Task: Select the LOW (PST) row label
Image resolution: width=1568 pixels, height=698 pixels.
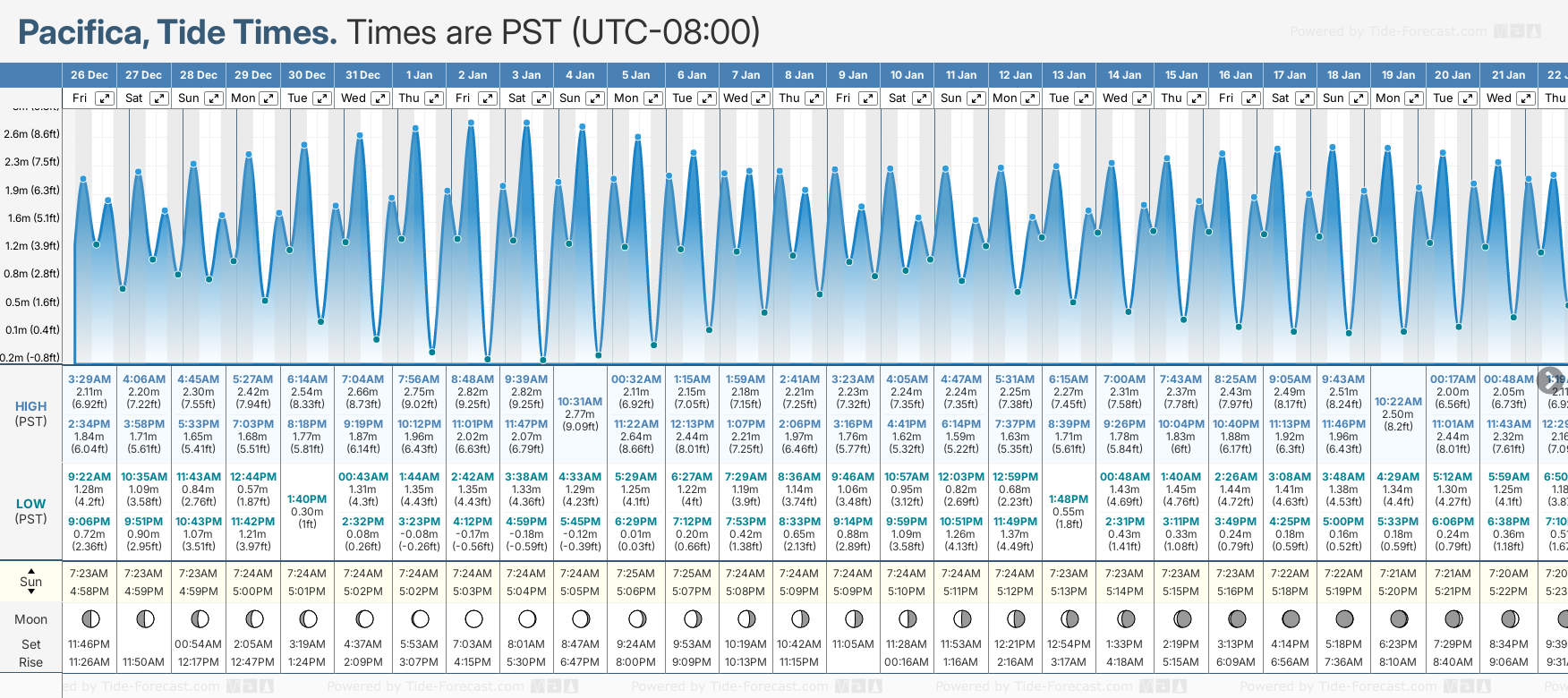Action: tap(31, 511)
